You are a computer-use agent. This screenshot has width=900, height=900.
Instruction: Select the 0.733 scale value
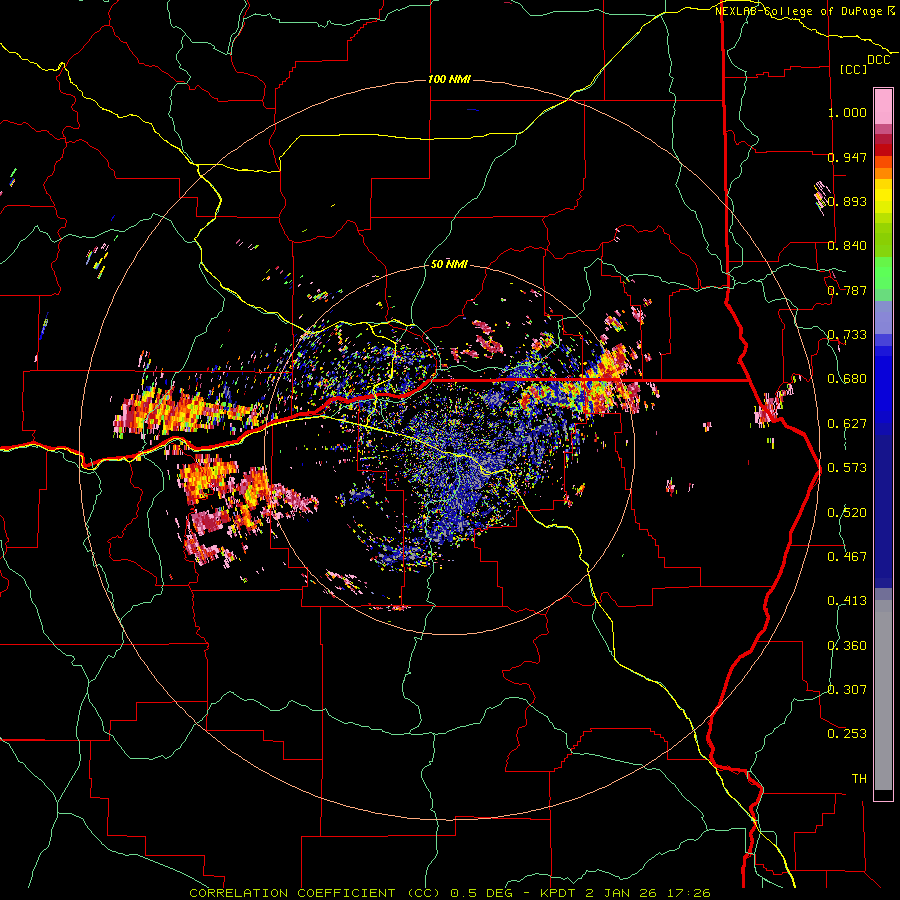(847, 335)
